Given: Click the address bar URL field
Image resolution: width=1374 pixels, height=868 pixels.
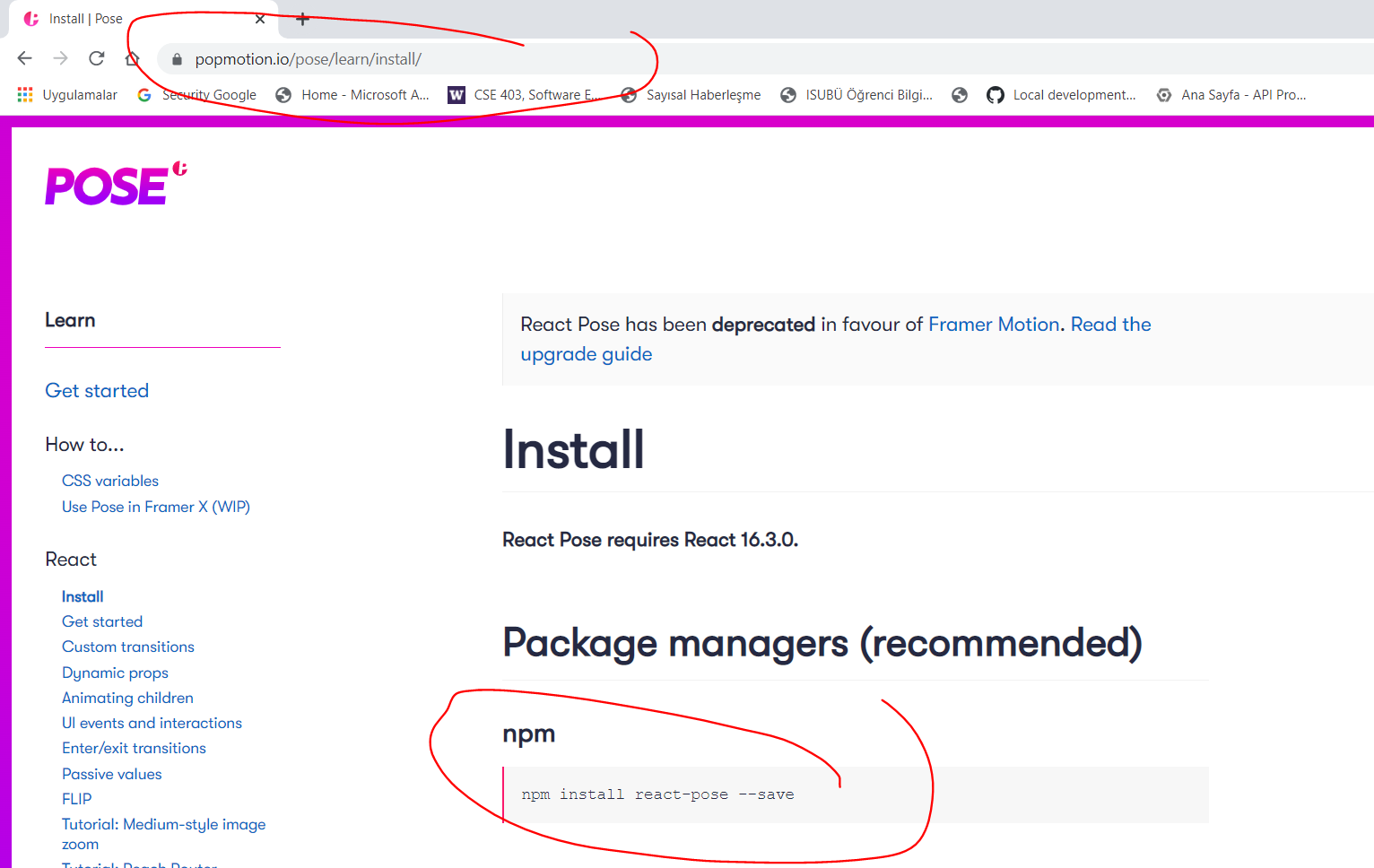Looking at the screenshot, I should click(538, 59).
